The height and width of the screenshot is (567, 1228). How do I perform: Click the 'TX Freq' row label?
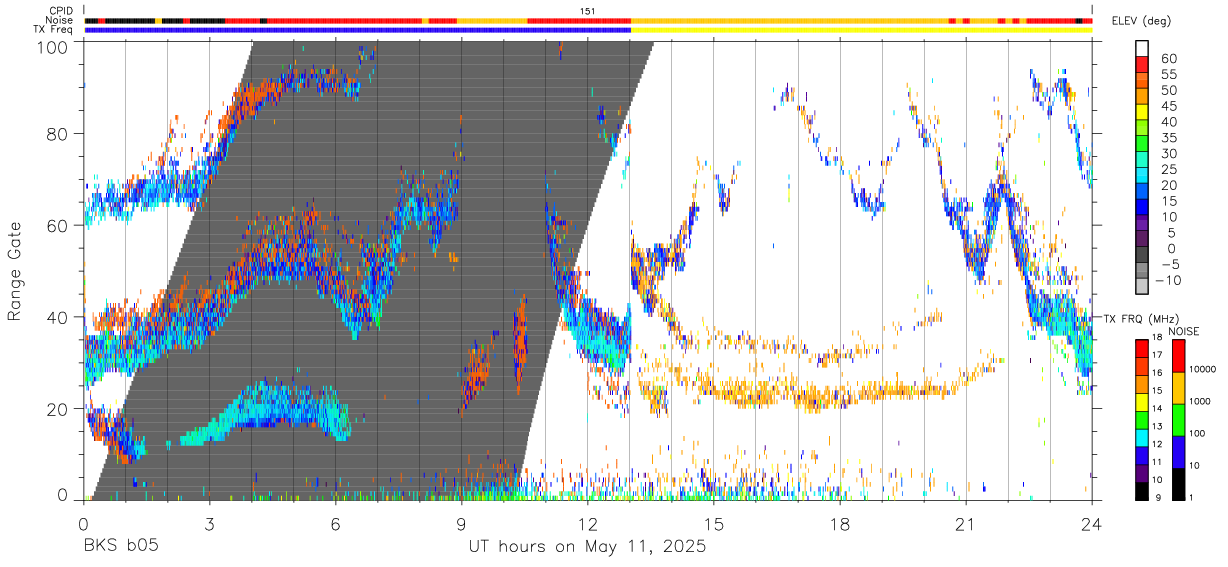click(55, 30)
